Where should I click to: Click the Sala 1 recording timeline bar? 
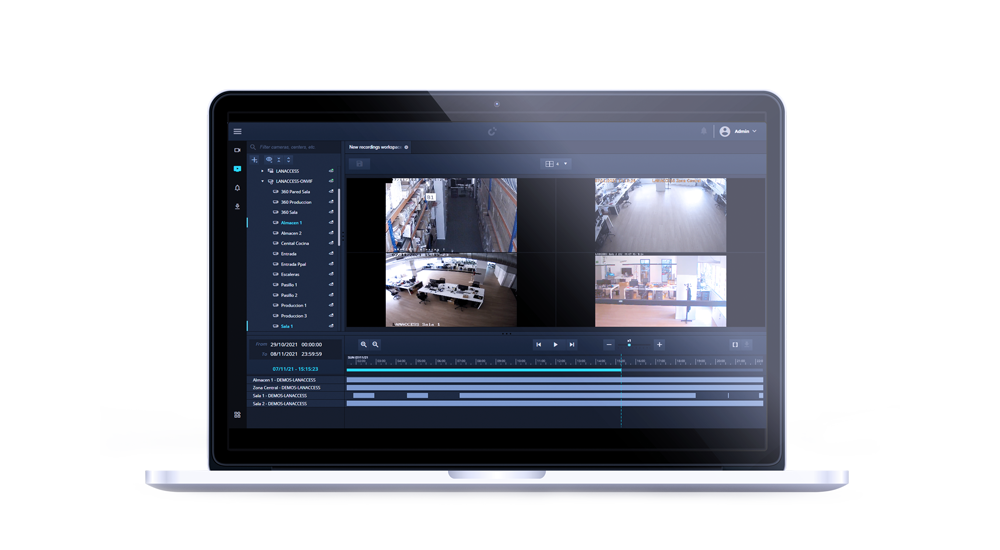pos(576,395)
